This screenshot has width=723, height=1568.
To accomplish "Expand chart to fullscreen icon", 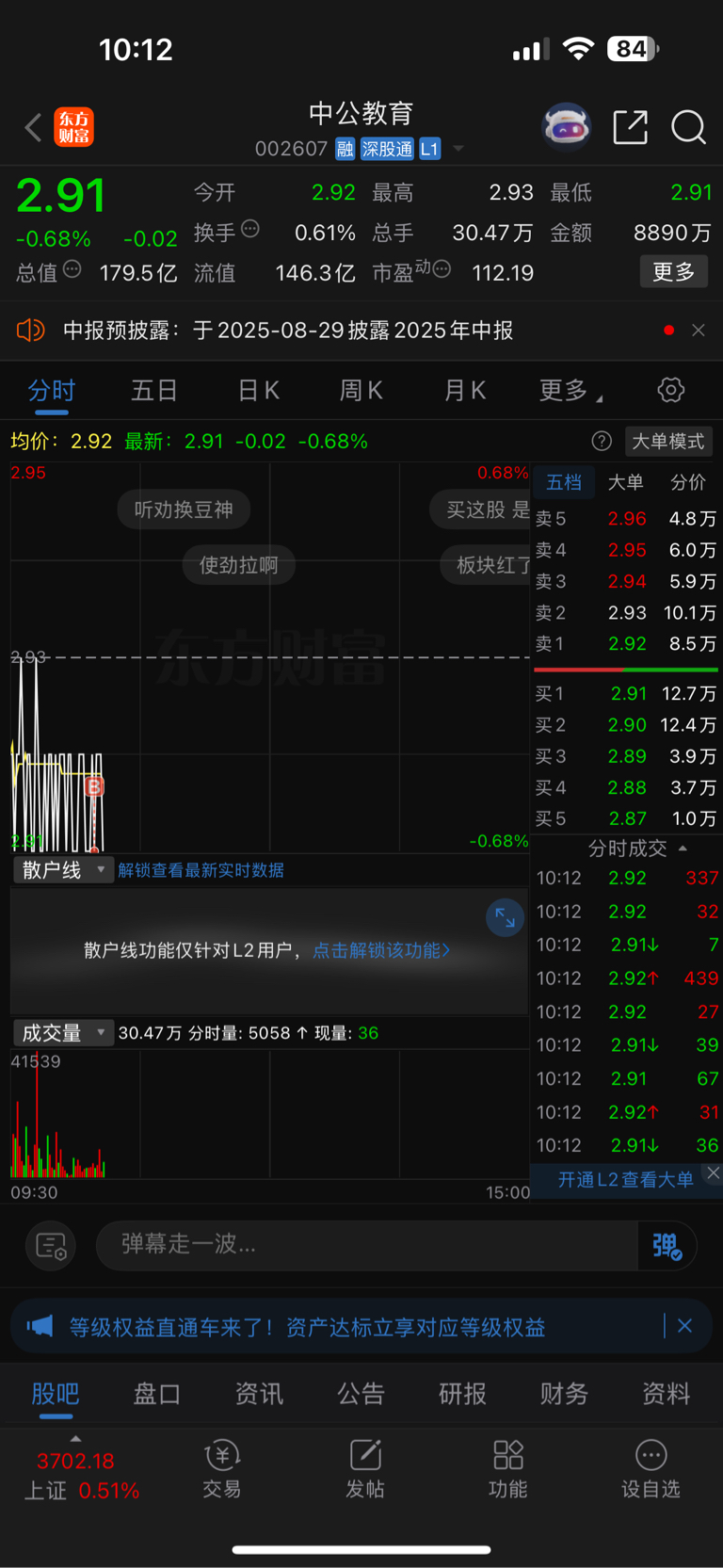I will (506, 917).
